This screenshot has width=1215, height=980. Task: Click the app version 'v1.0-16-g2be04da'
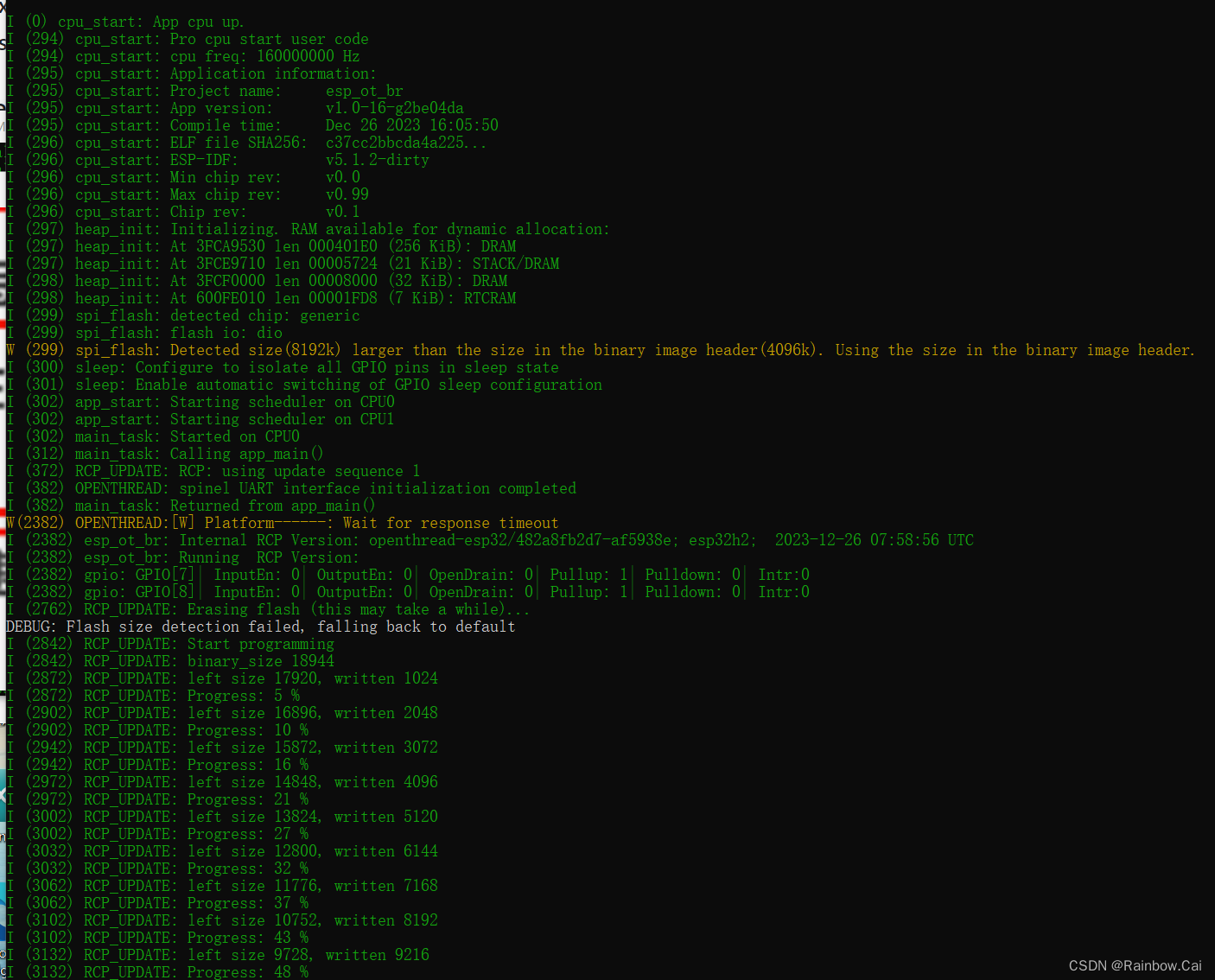394,108
